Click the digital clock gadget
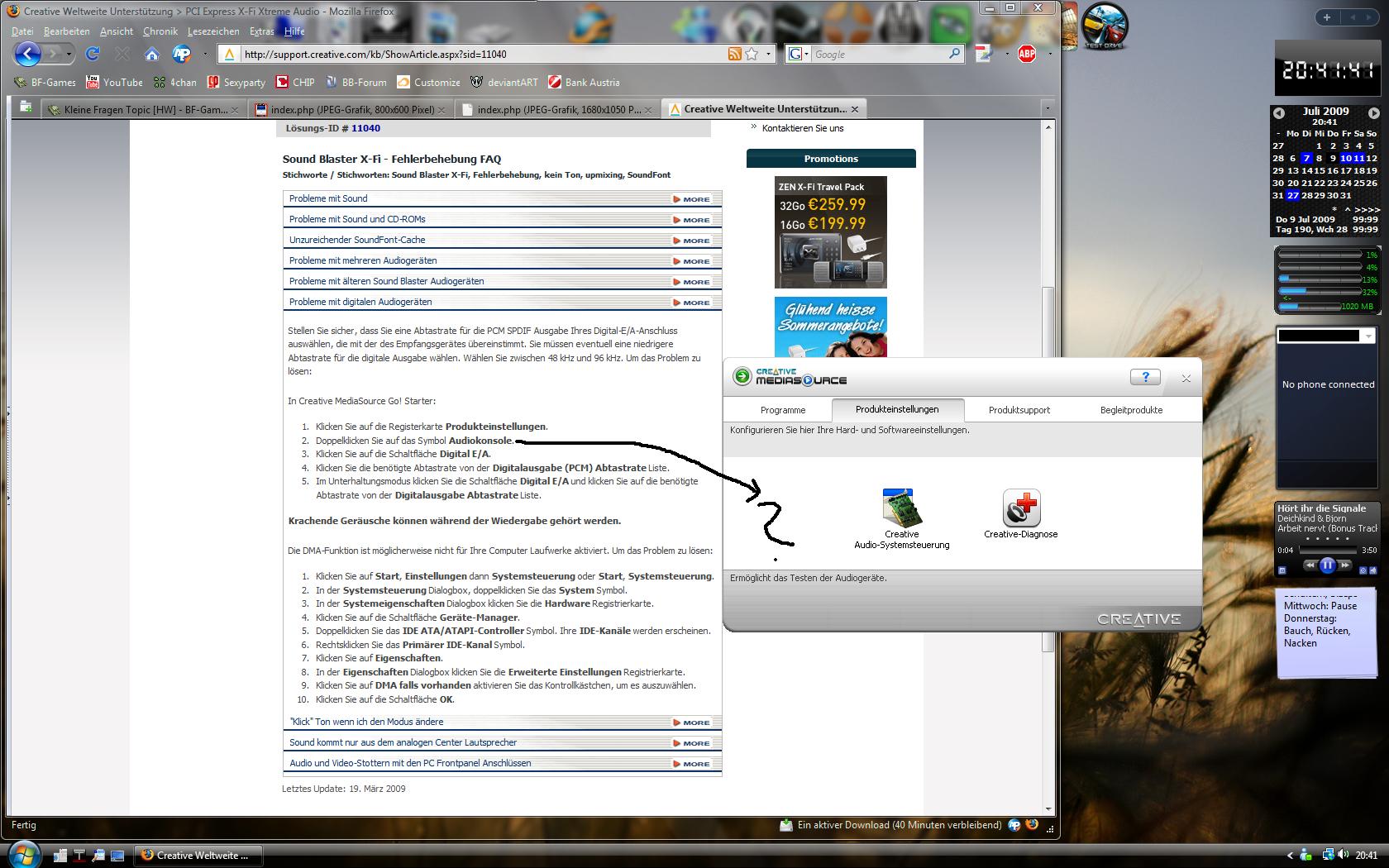Image resolution: width=1389 pixels, height=868 pixels. click(x=1326, y=68)
